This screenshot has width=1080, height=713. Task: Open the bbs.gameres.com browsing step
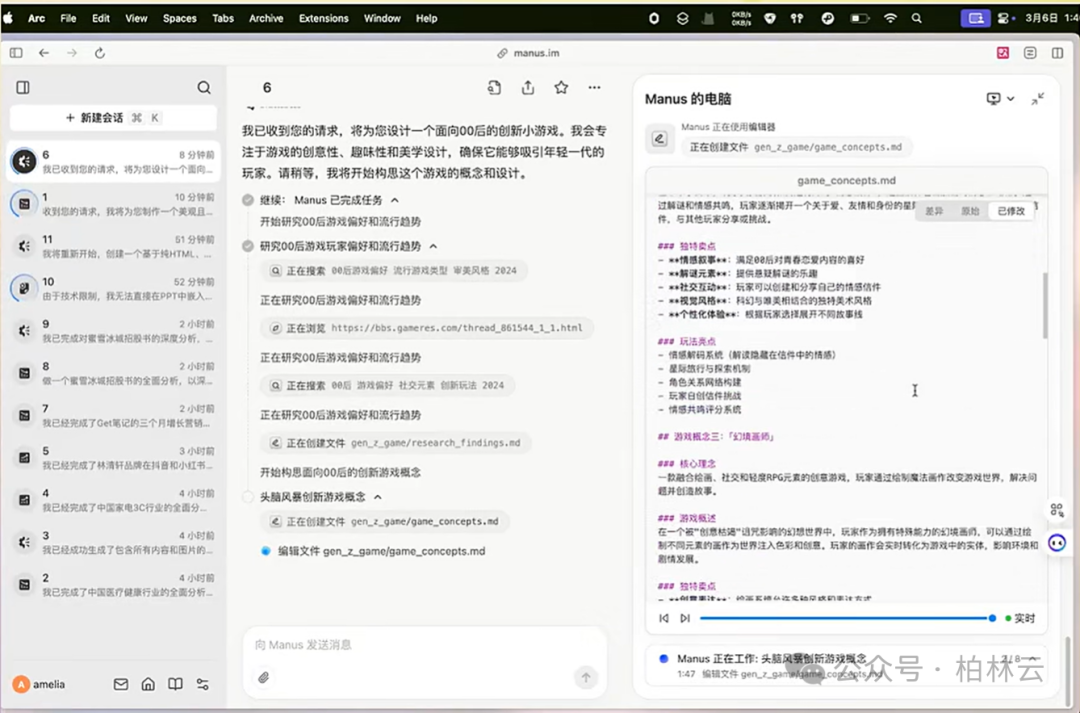(426, 329)
